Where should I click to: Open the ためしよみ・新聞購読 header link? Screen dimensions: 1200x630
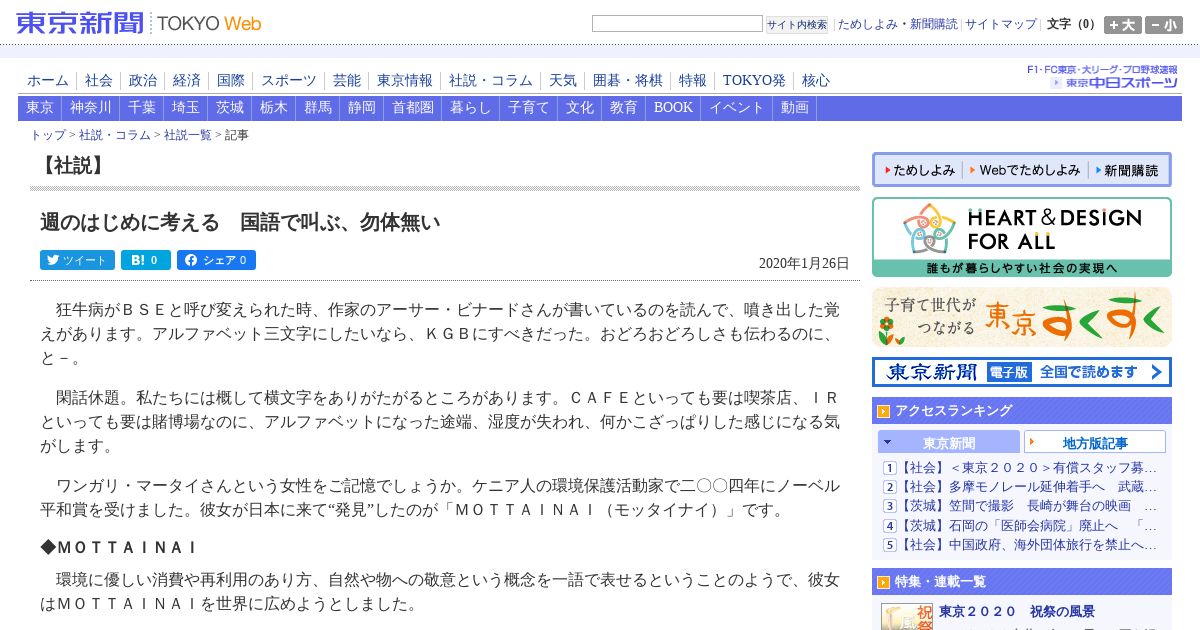[897, 24]
